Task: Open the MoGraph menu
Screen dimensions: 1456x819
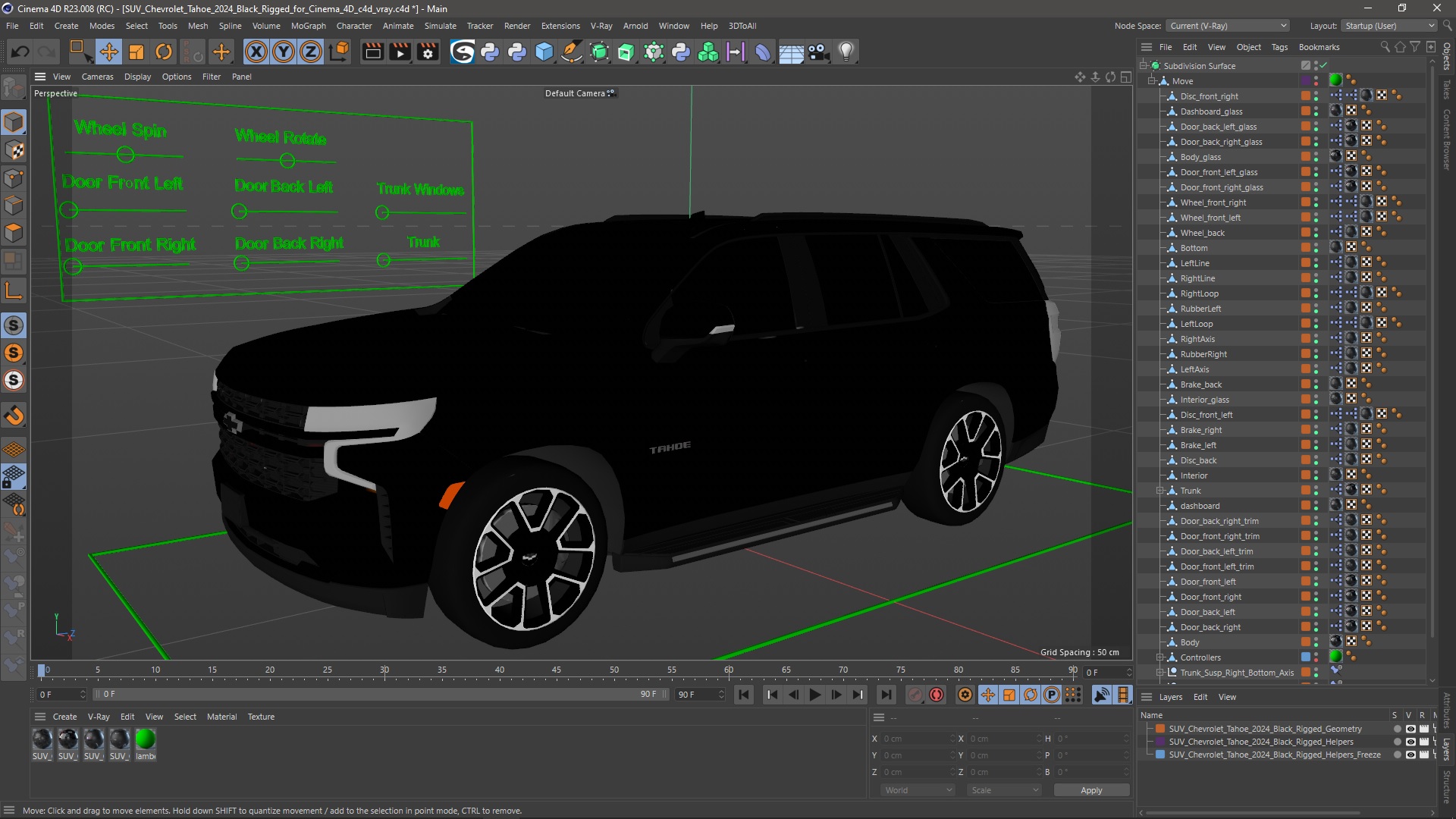Action: coord(308,26)
